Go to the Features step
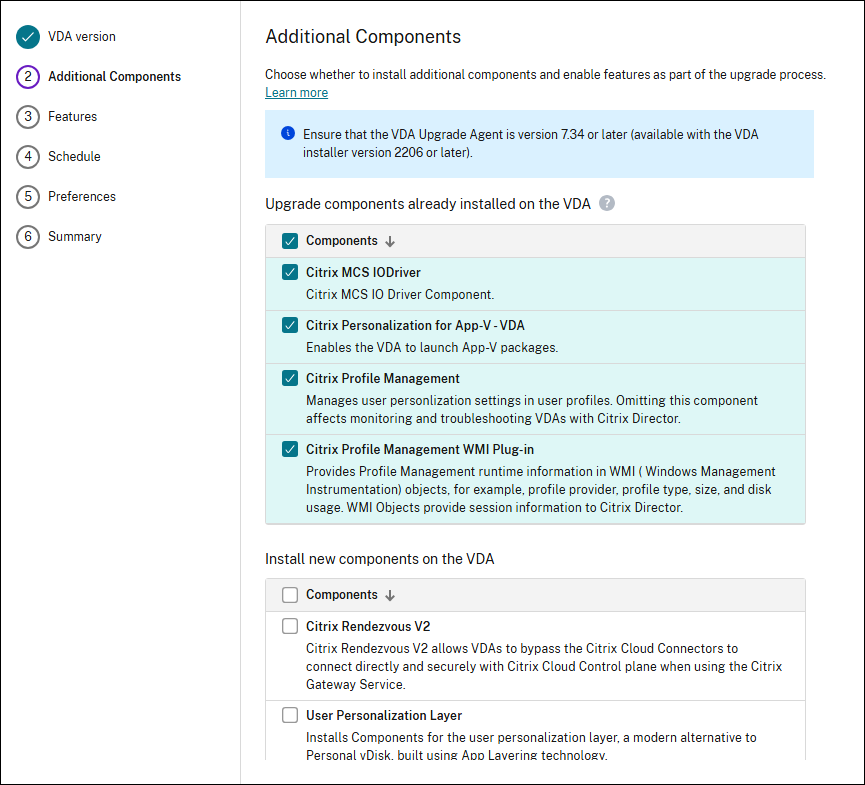The image size is (865, 785). click(72, 117)
